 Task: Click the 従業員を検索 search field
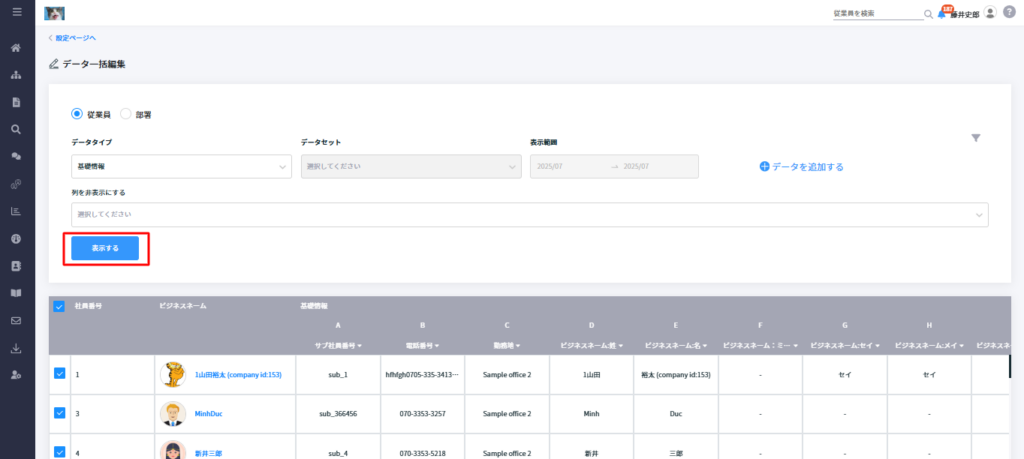pyautogui.click(x=877, y=14)
